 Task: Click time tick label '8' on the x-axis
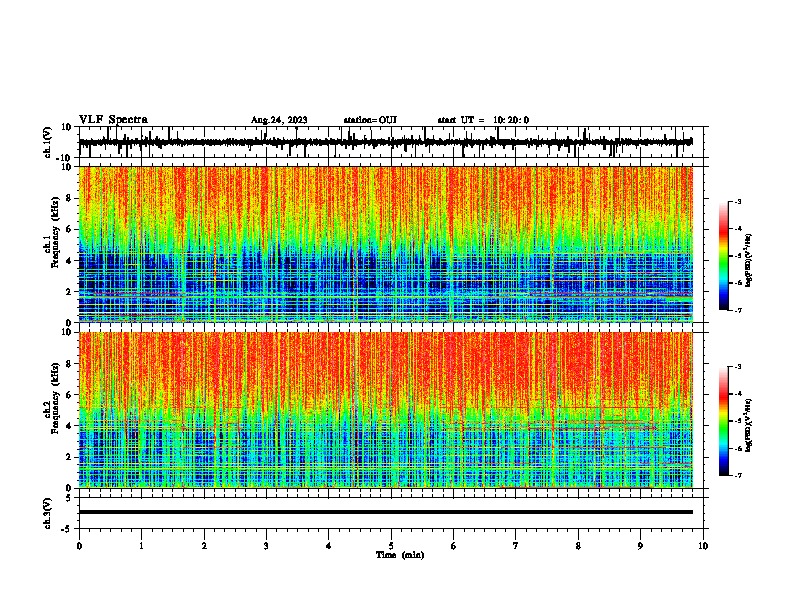pyautogui.click(x=578, y=546)
